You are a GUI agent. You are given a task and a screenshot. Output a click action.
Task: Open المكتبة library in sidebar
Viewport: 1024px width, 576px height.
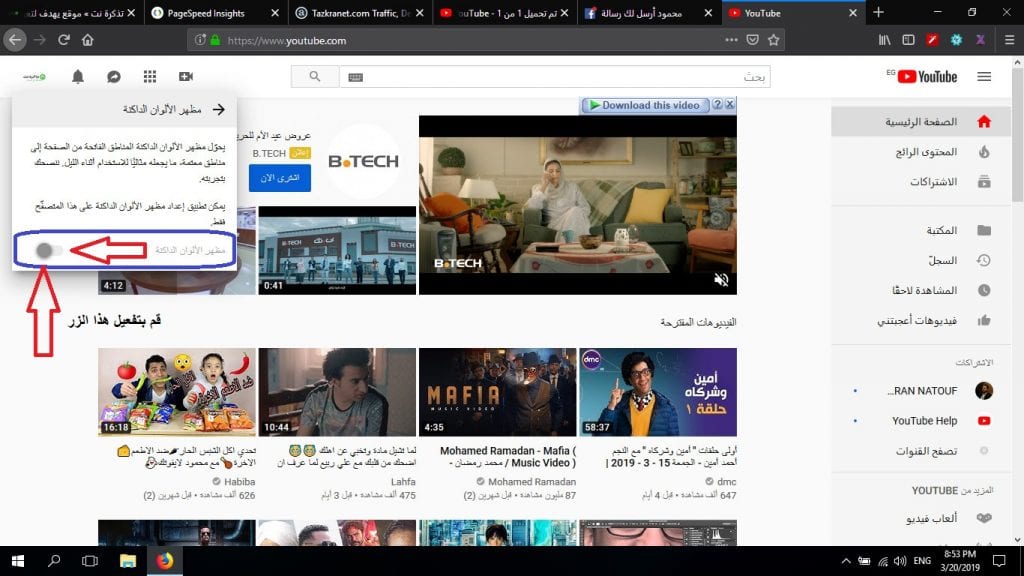click(920, 230)
